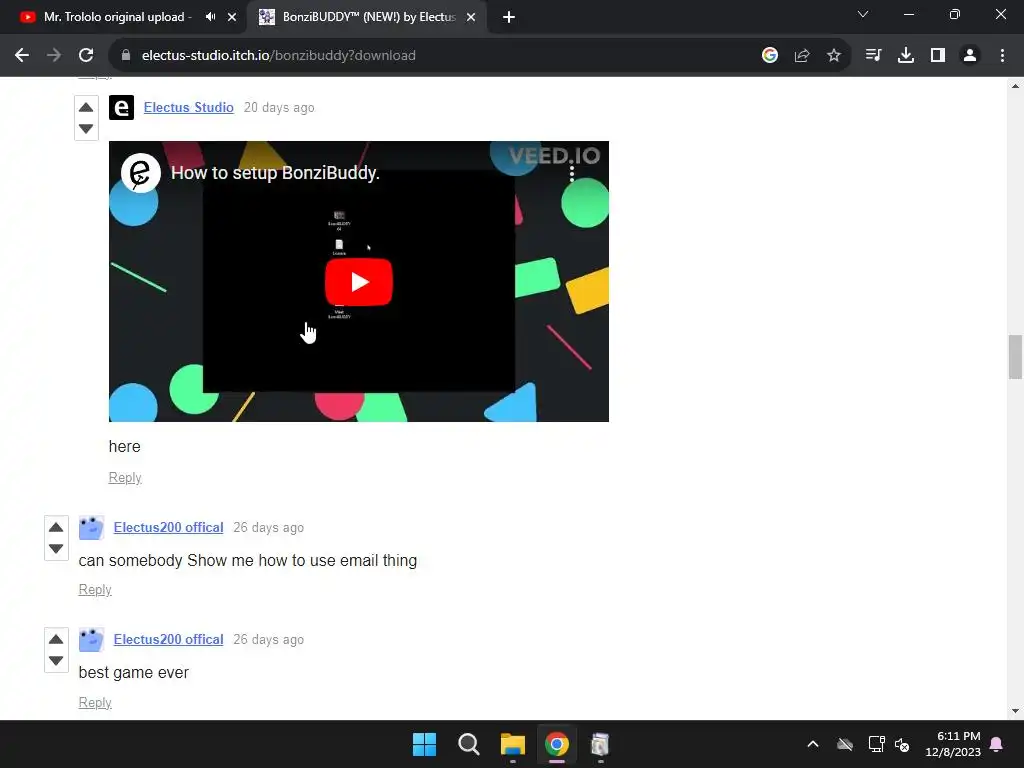Screen dimensions: 1024x768
Task: Open the media controls button
Action: 873,56
